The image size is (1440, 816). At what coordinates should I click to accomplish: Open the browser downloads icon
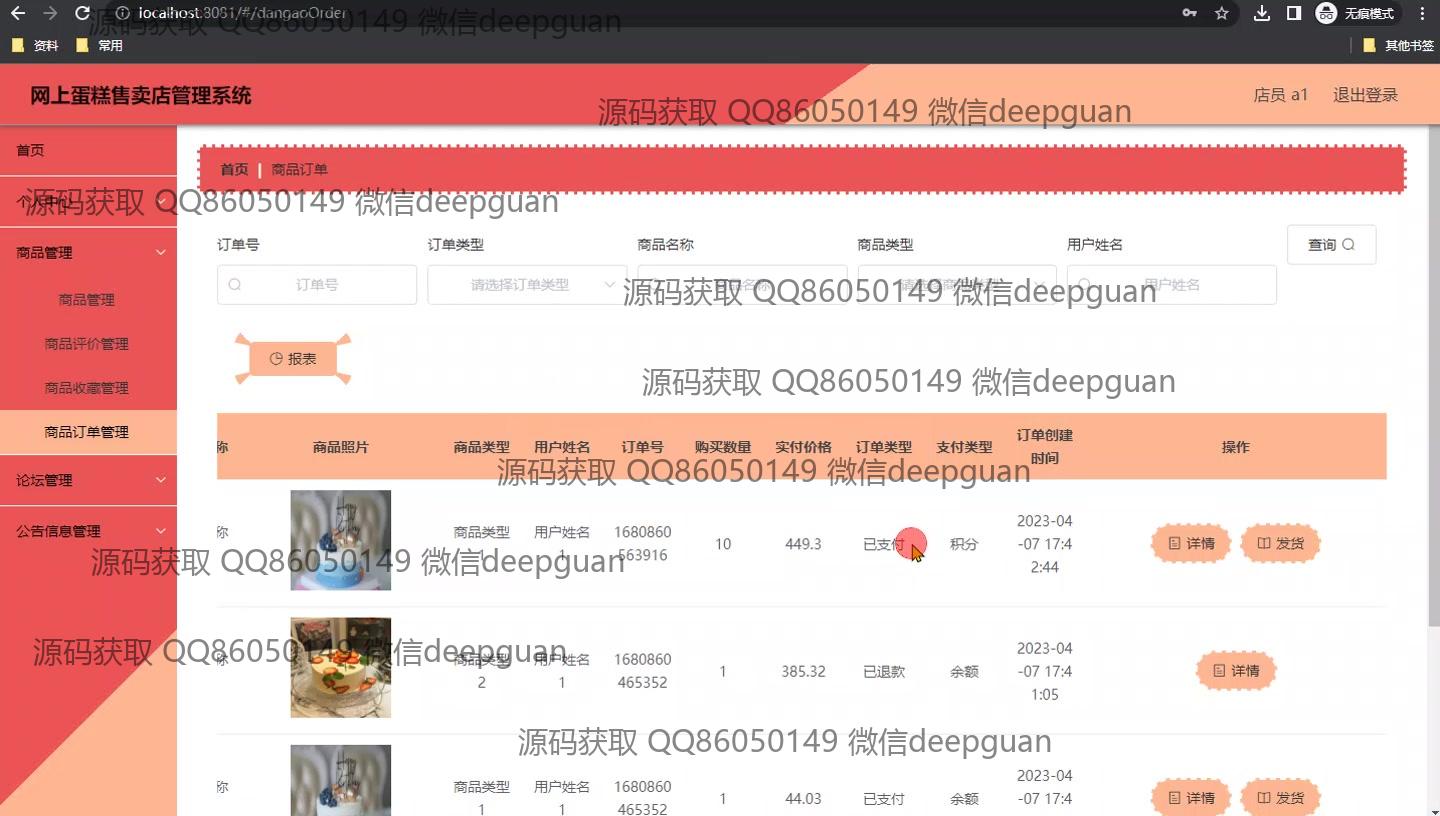(x=1262, y=13)
